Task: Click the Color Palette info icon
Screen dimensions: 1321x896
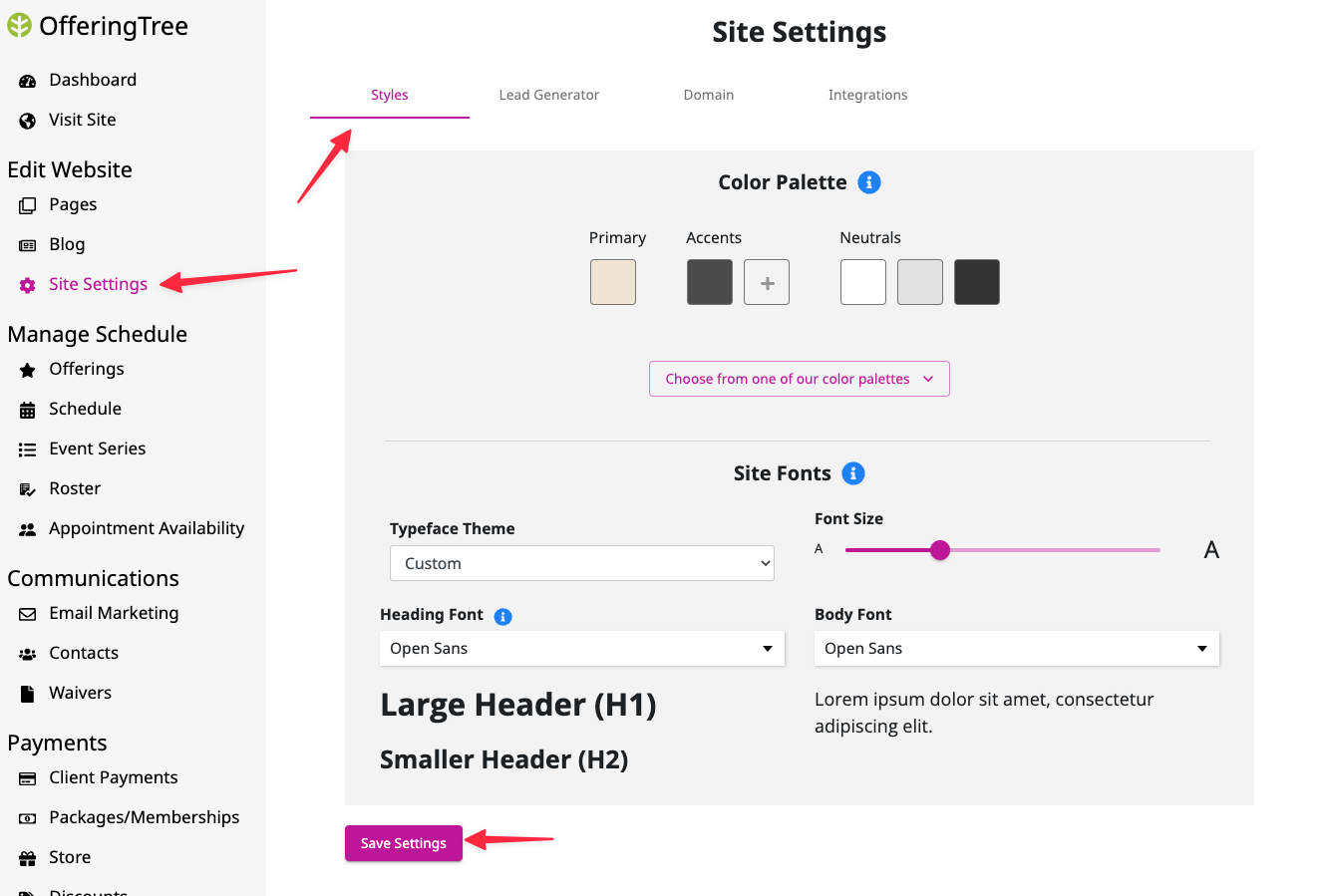Action: [x=869, y=182]
